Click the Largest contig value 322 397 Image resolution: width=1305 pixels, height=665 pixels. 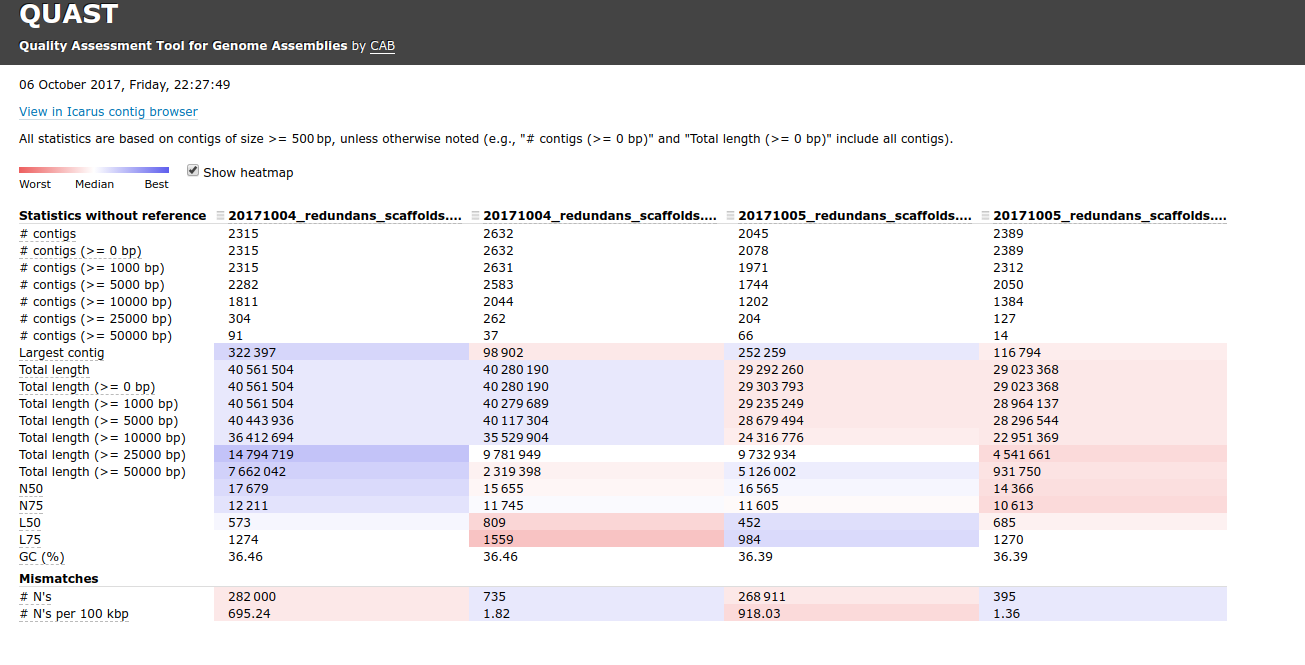point(252,353)
